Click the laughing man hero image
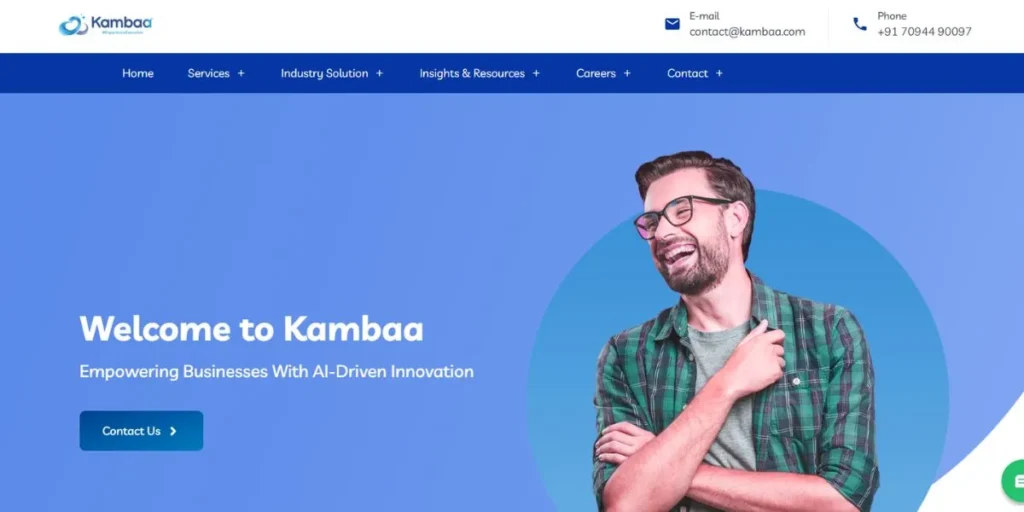Screen dimensions: 1024x512 point(736,332)
